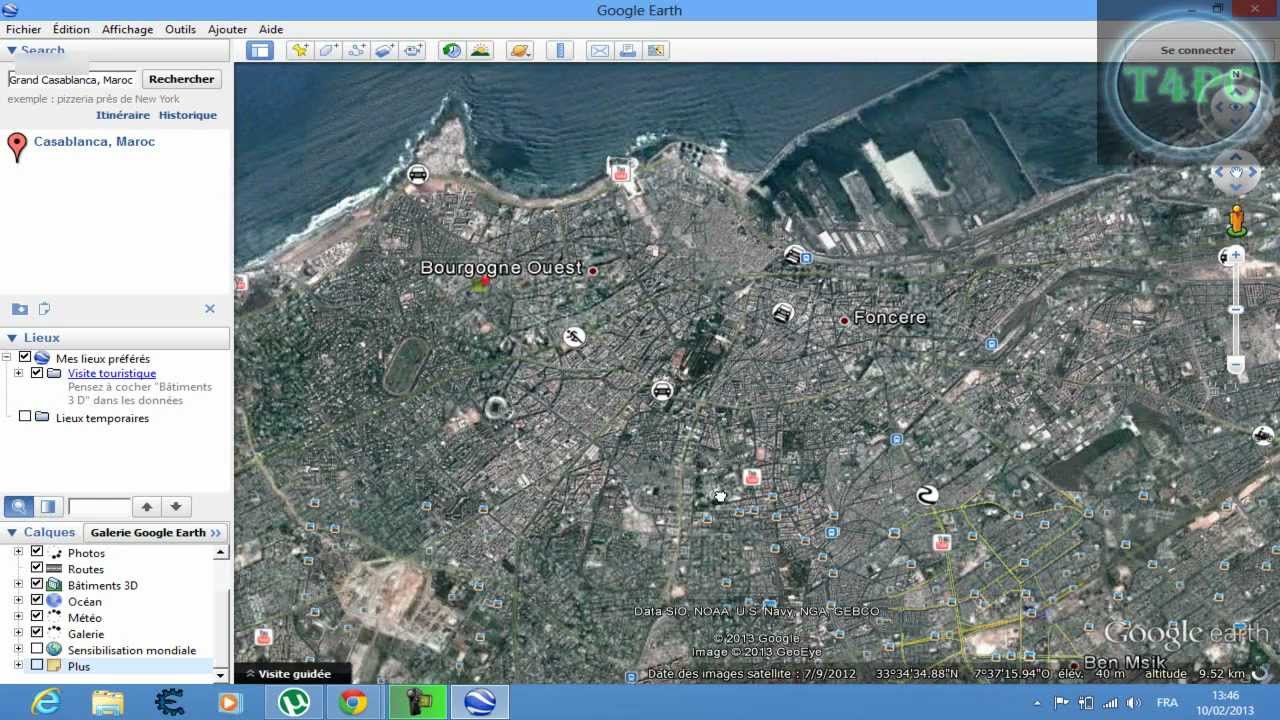The image size is (1280, 720).
Task: Open the planet switcher icon
Action: 520,50
